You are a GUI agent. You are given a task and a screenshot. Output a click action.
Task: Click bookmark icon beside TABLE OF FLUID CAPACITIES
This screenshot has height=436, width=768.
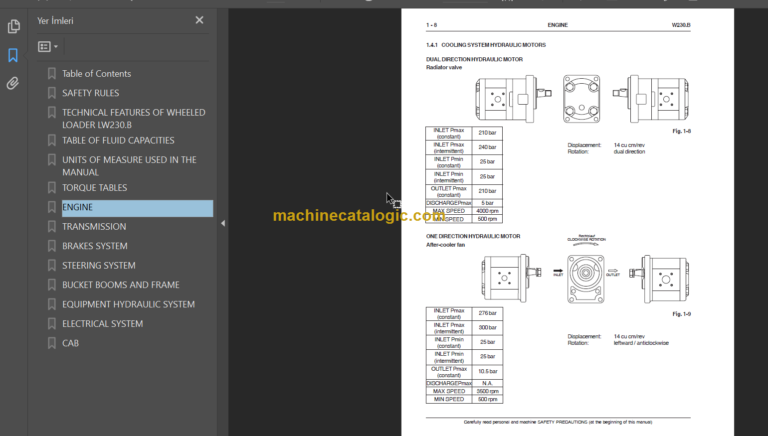coord(51,141)
